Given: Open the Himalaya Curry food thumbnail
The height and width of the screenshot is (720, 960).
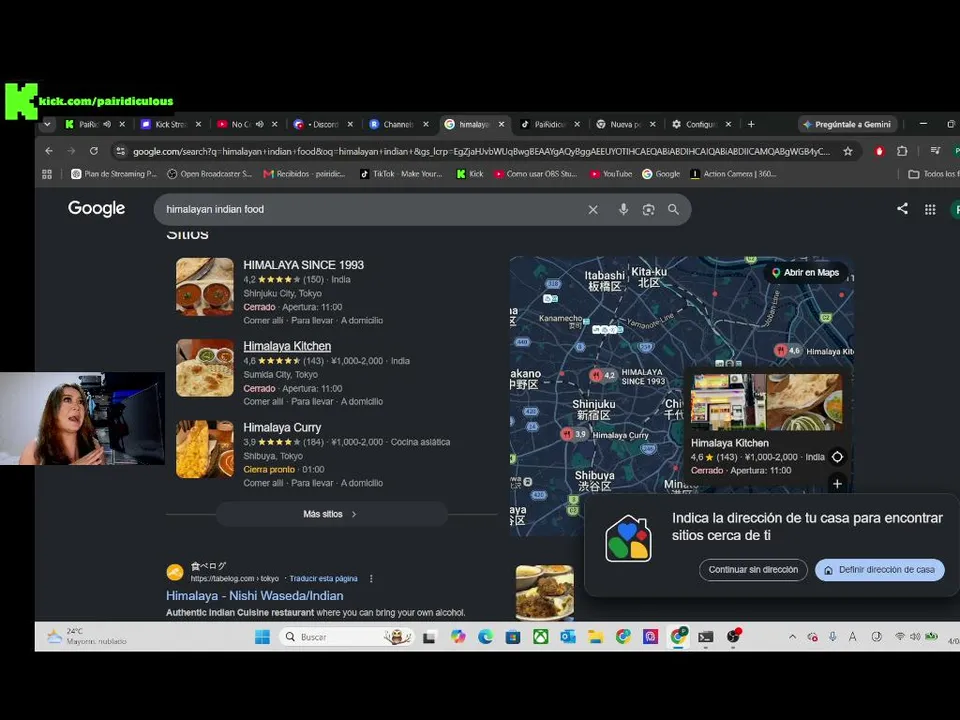Looking at the screenshot, I should 204,449.
